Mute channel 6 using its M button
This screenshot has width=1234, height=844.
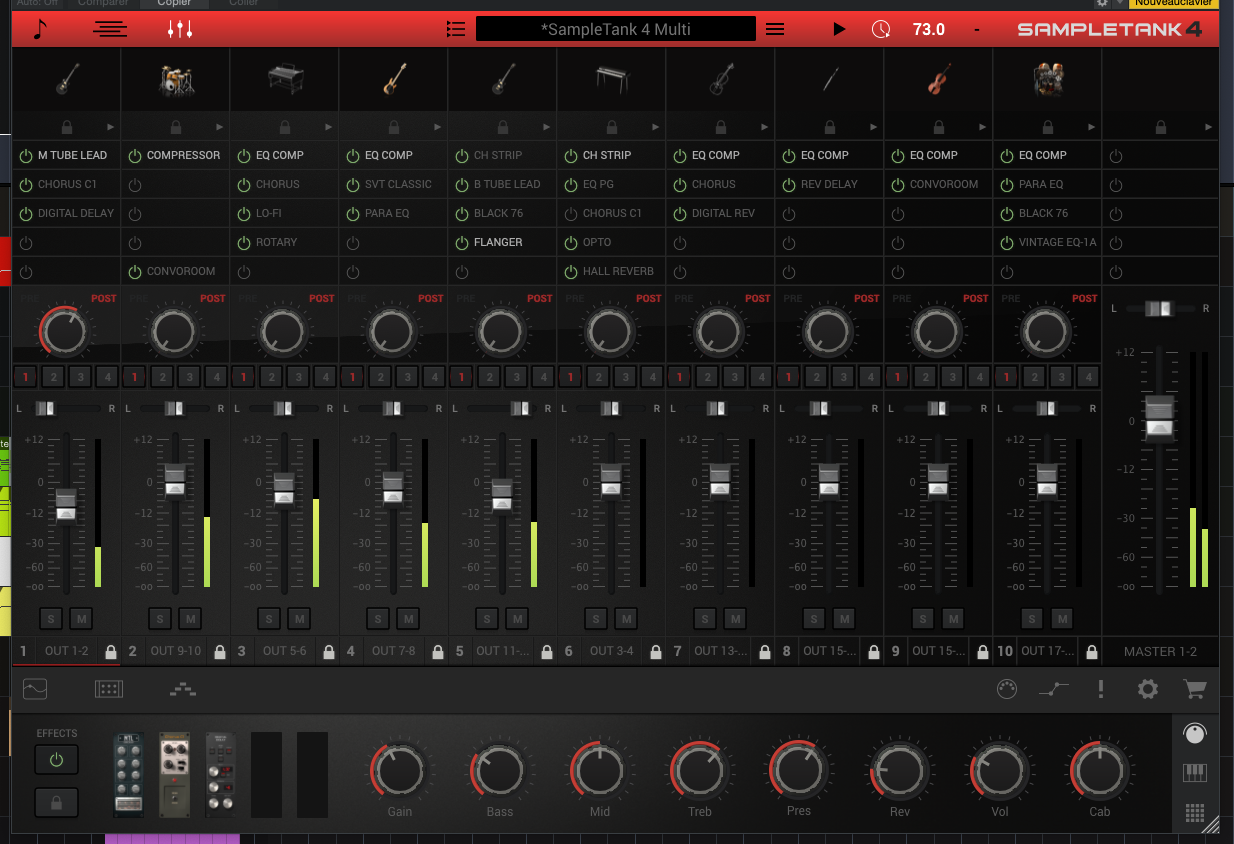[x=626, y=618]
